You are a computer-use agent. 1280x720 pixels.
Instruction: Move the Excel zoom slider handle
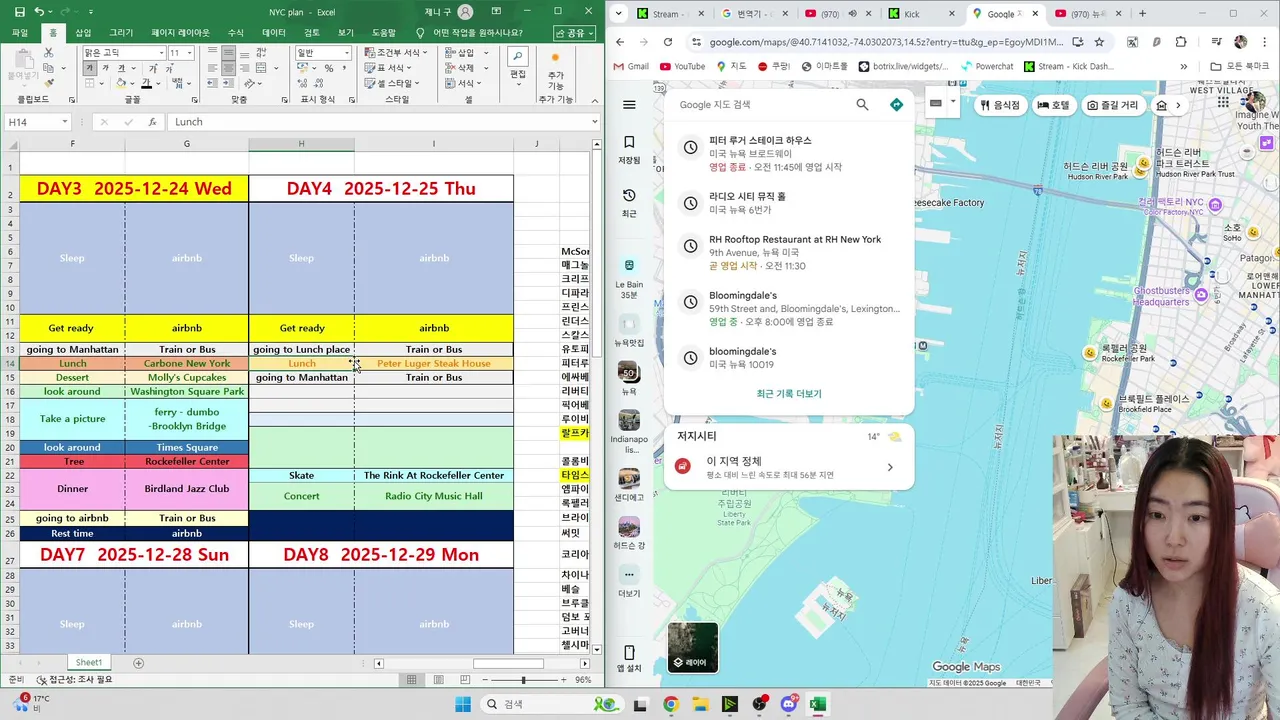523,680
